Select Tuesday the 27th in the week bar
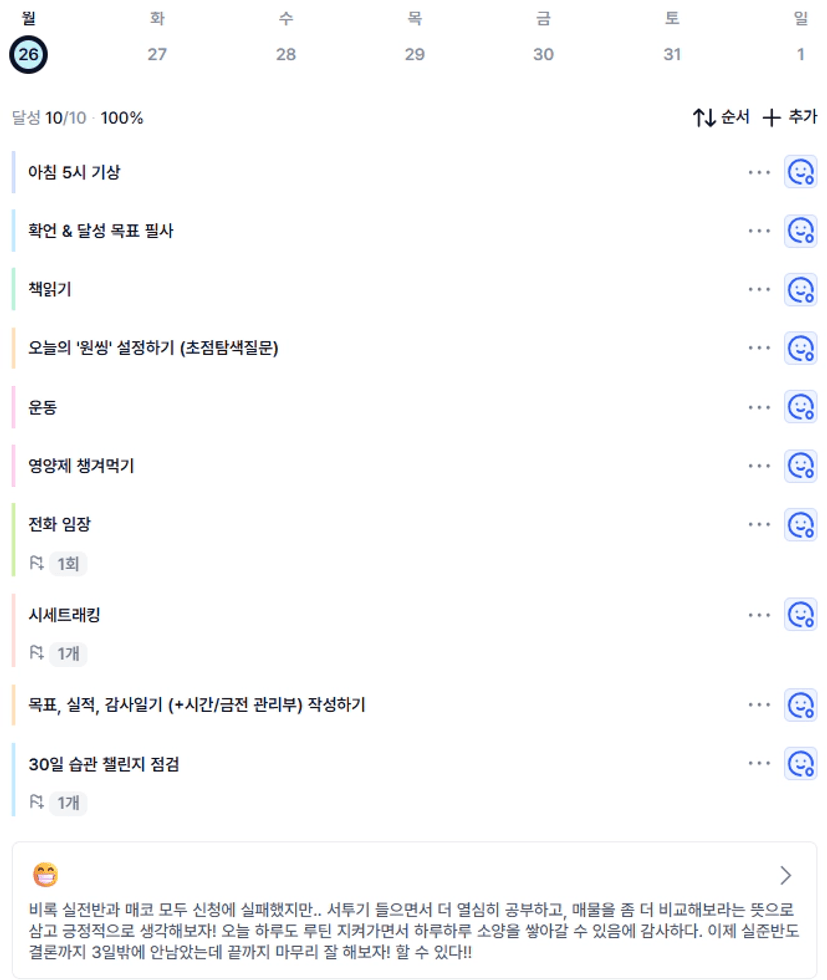 [157, 54]
